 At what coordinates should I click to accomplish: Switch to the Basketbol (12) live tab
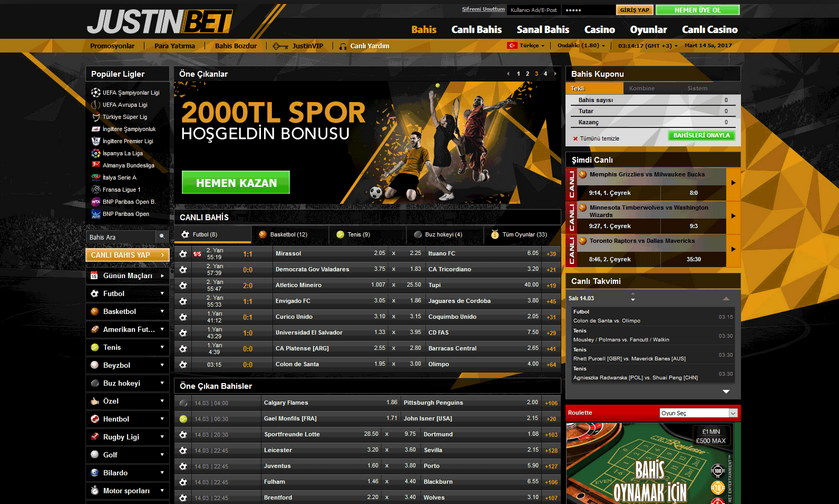point(289,234)
